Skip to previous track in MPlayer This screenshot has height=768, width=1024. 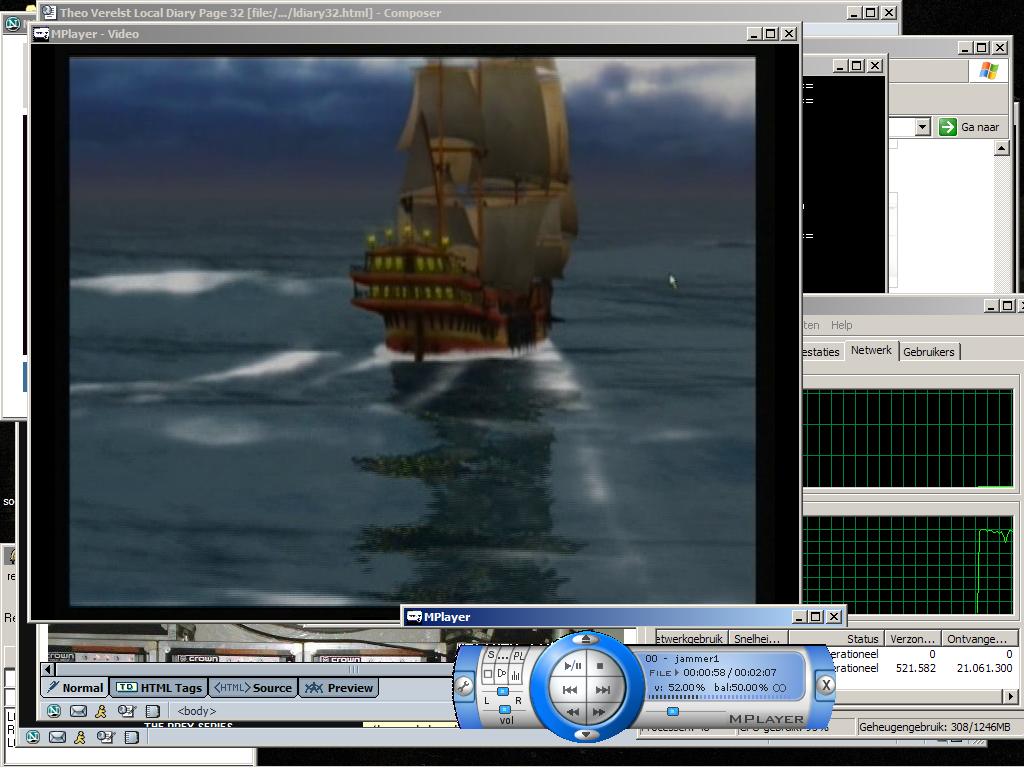click(x=570, y=690)
